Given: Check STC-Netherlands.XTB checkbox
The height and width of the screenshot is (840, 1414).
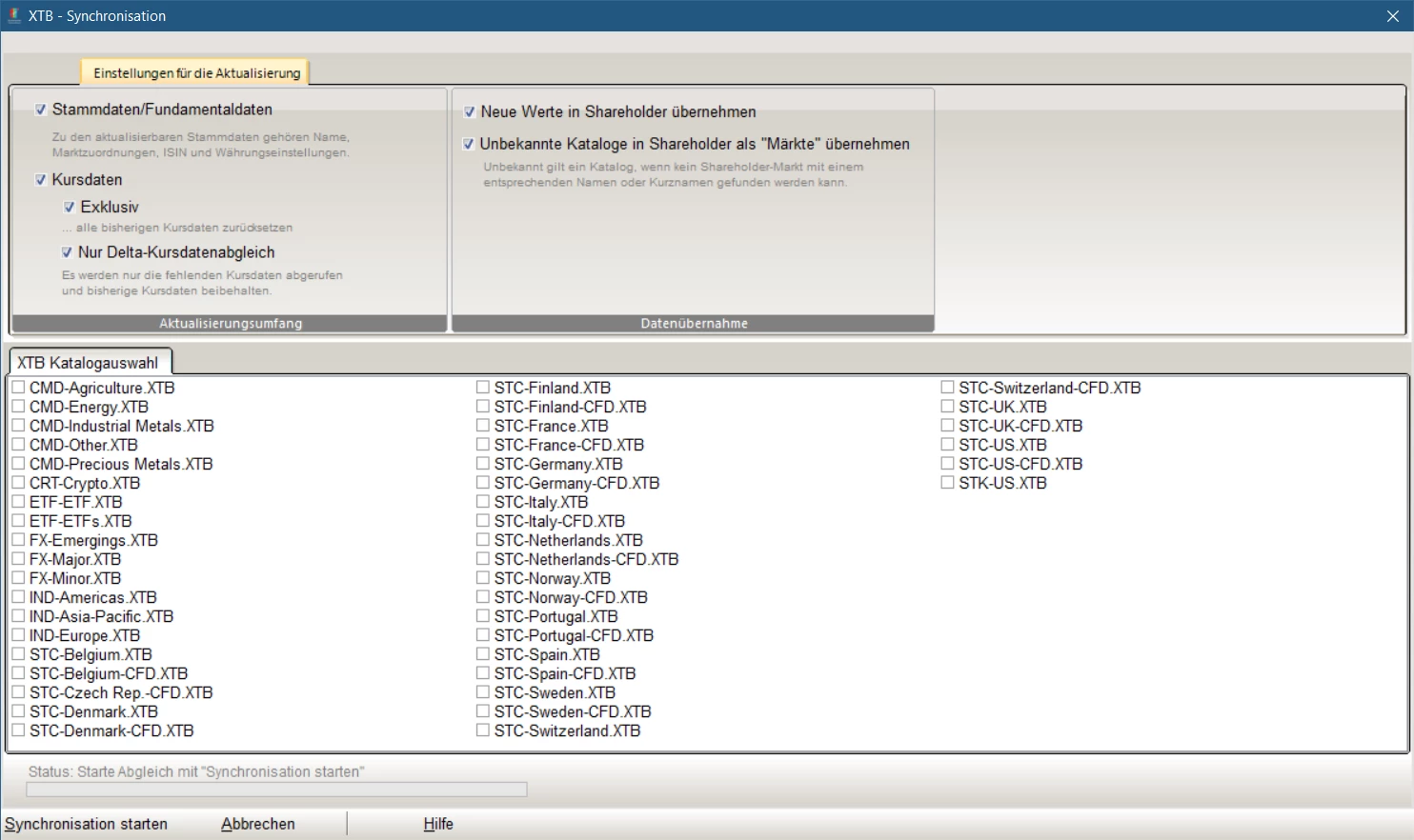Looking at the screenshot, I should [483, 540].
